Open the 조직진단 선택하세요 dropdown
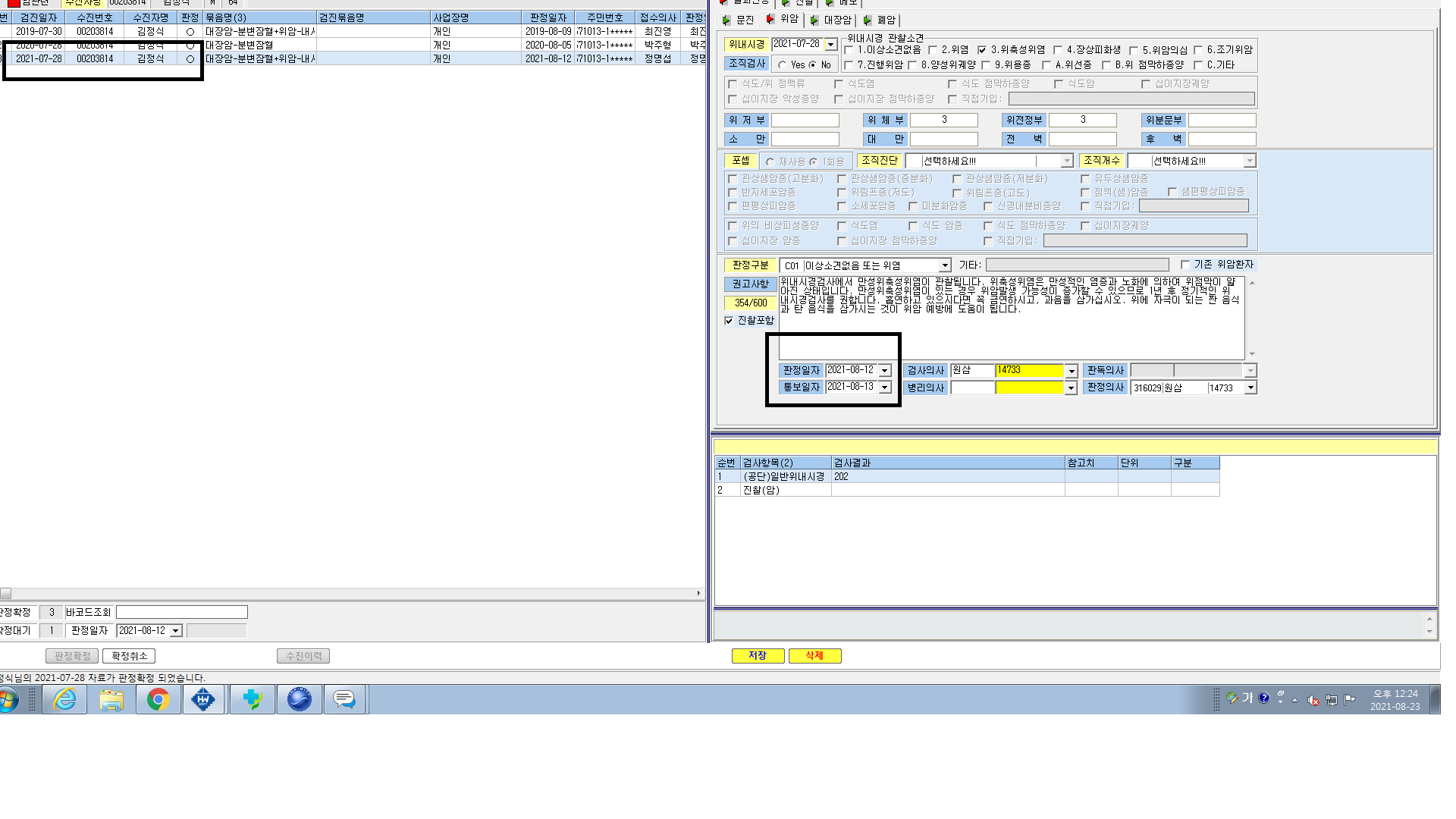The height and width of the screenshot is (819, 1456). click(1066, 161)
